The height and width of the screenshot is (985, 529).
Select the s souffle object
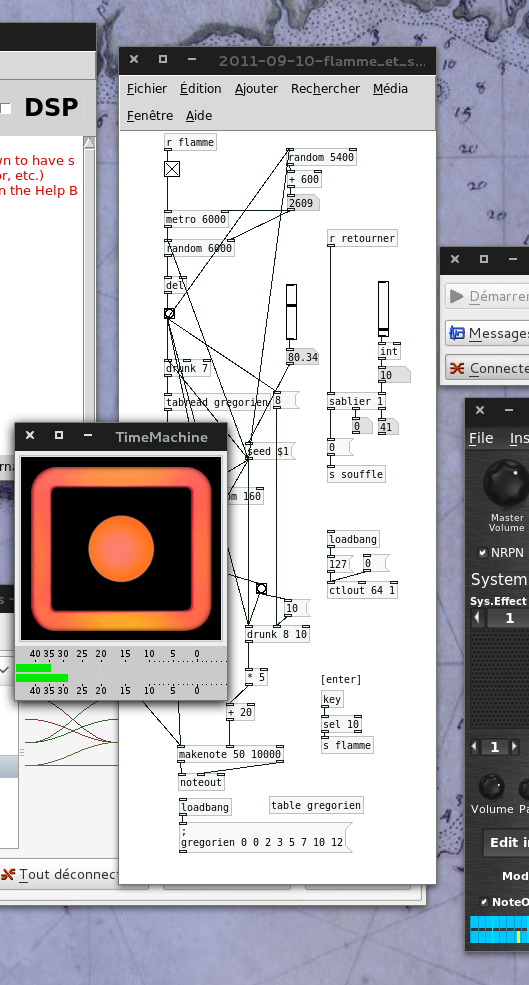(356, 474)
